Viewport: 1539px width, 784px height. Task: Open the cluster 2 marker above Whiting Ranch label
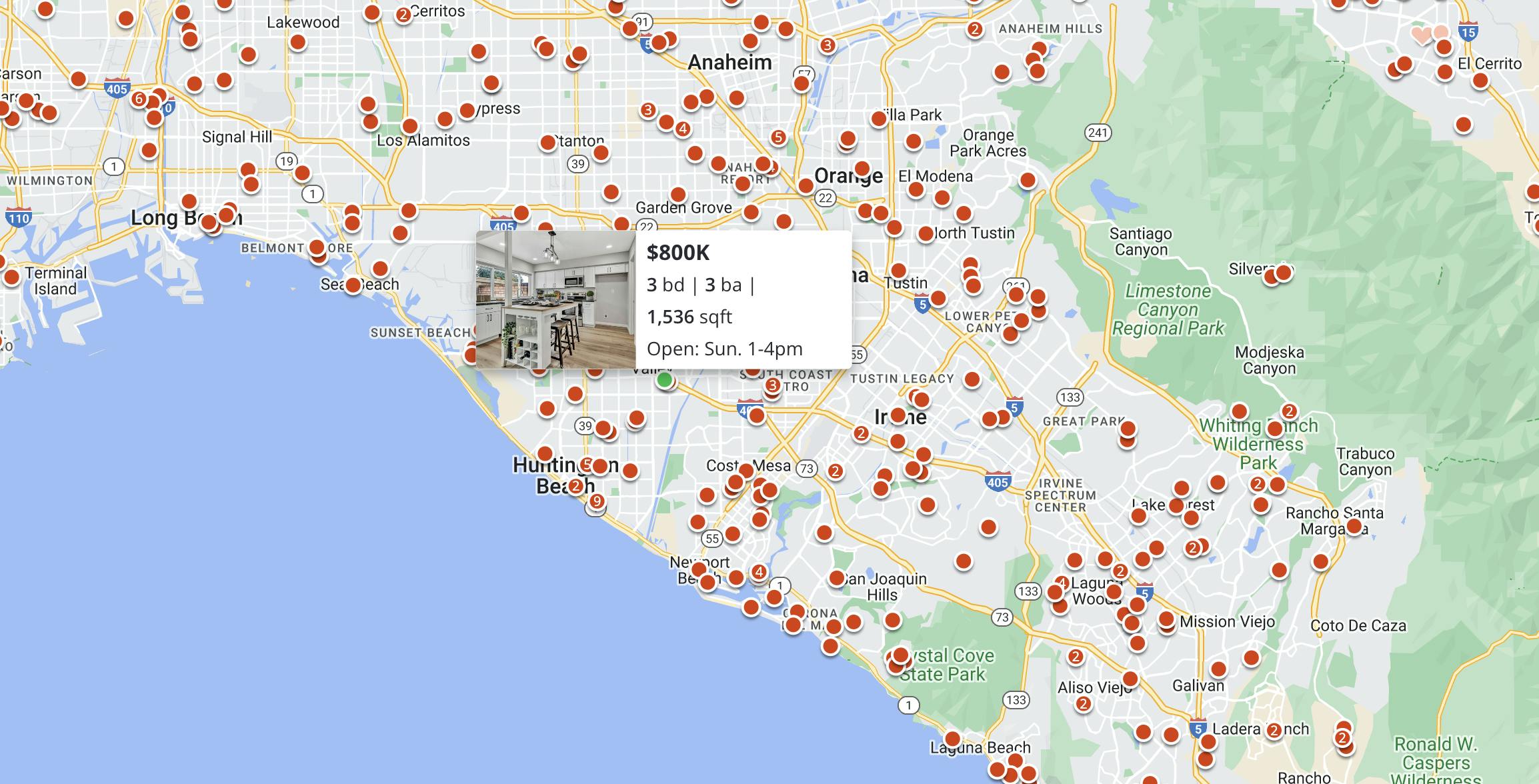coord(1289,411)
